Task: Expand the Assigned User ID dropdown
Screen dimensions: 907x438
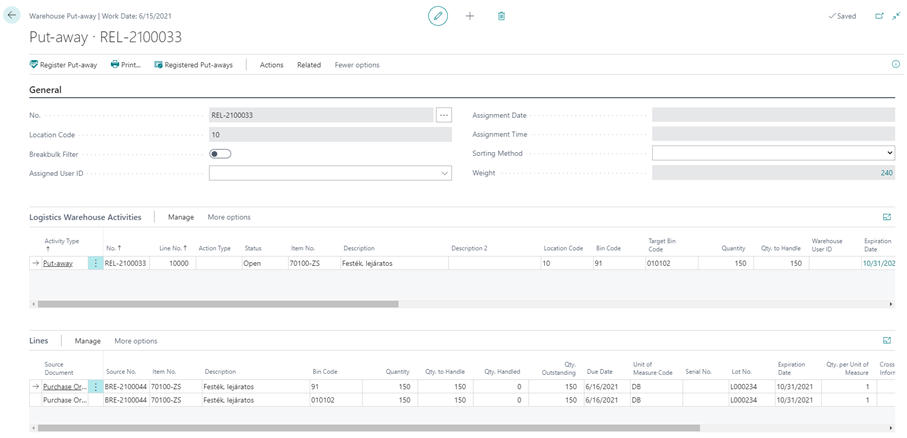Action: coord(444,173)
